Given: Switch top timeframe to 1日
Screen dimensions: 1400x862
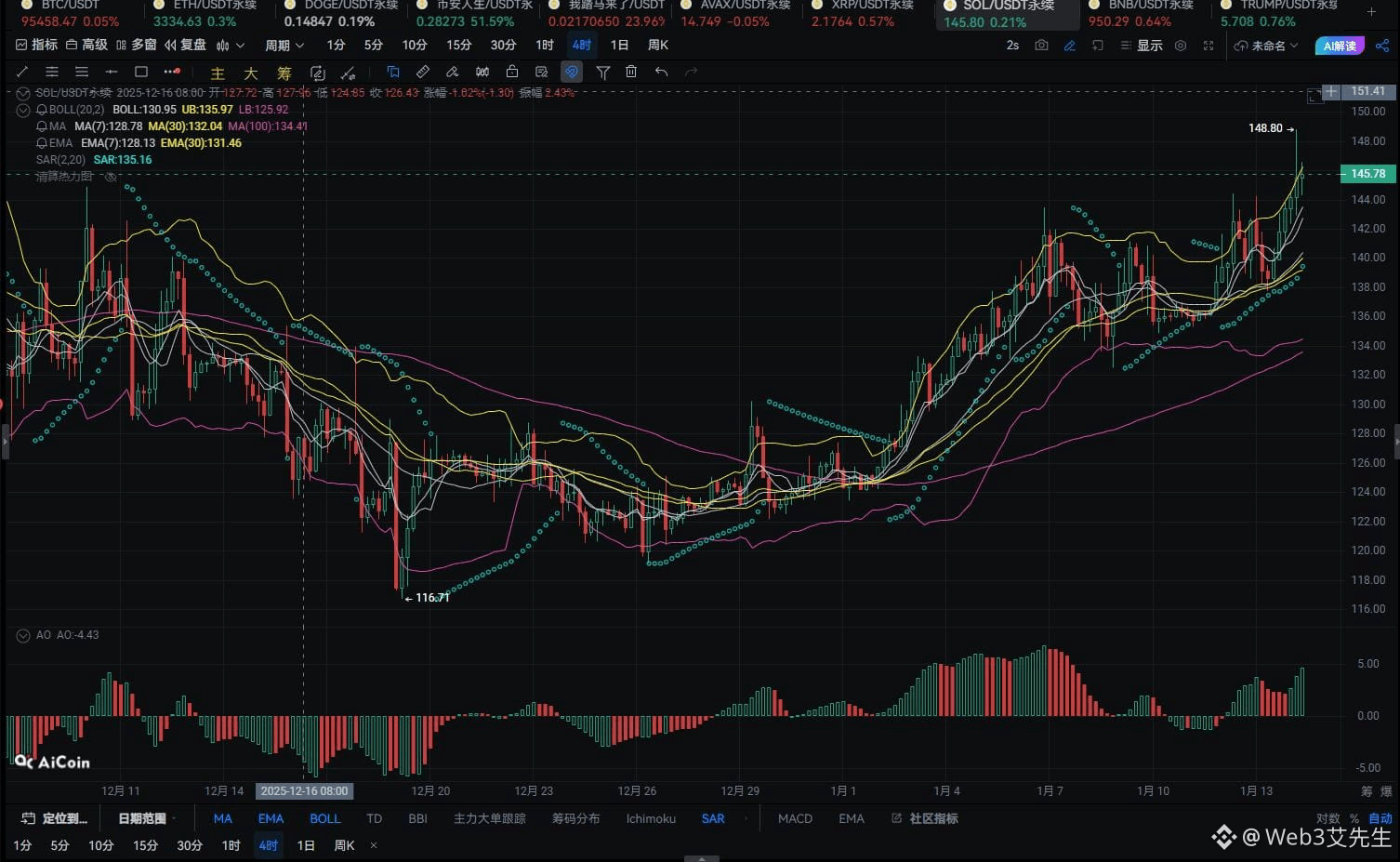Looking at the screenshot, I should 619,45.
